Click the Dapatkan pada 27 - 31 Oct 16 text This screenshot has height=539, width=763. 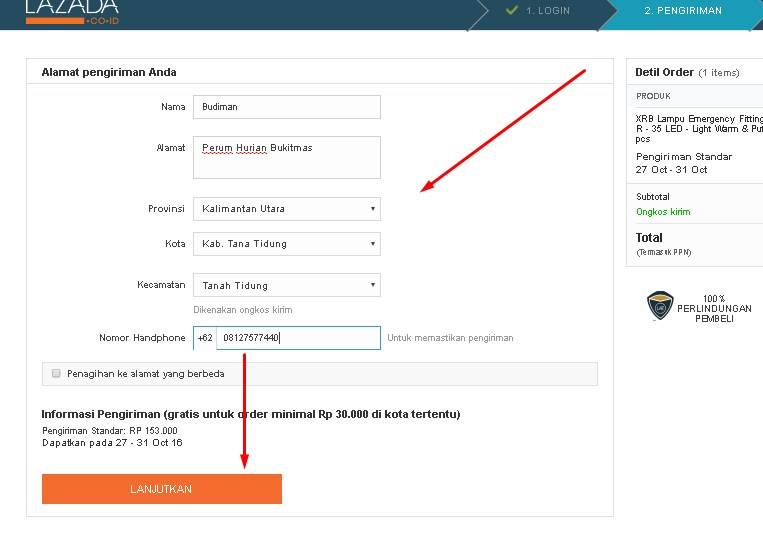tap(112, 443)
